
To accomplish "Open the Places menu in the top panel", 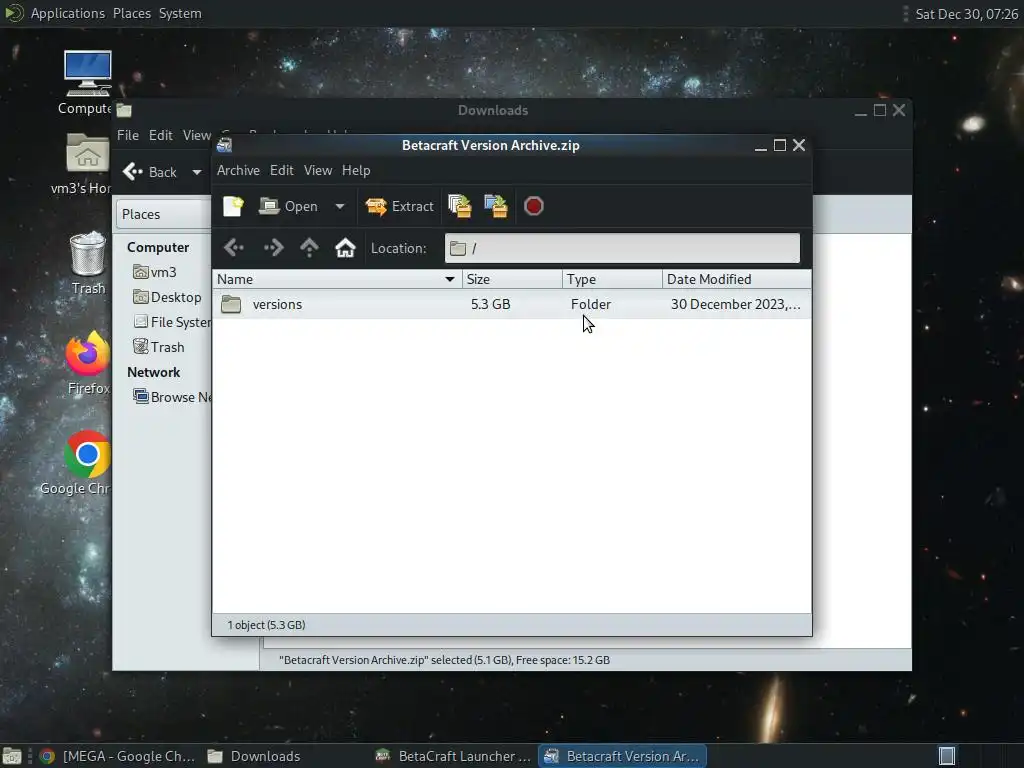I will (x=132, y=13).
